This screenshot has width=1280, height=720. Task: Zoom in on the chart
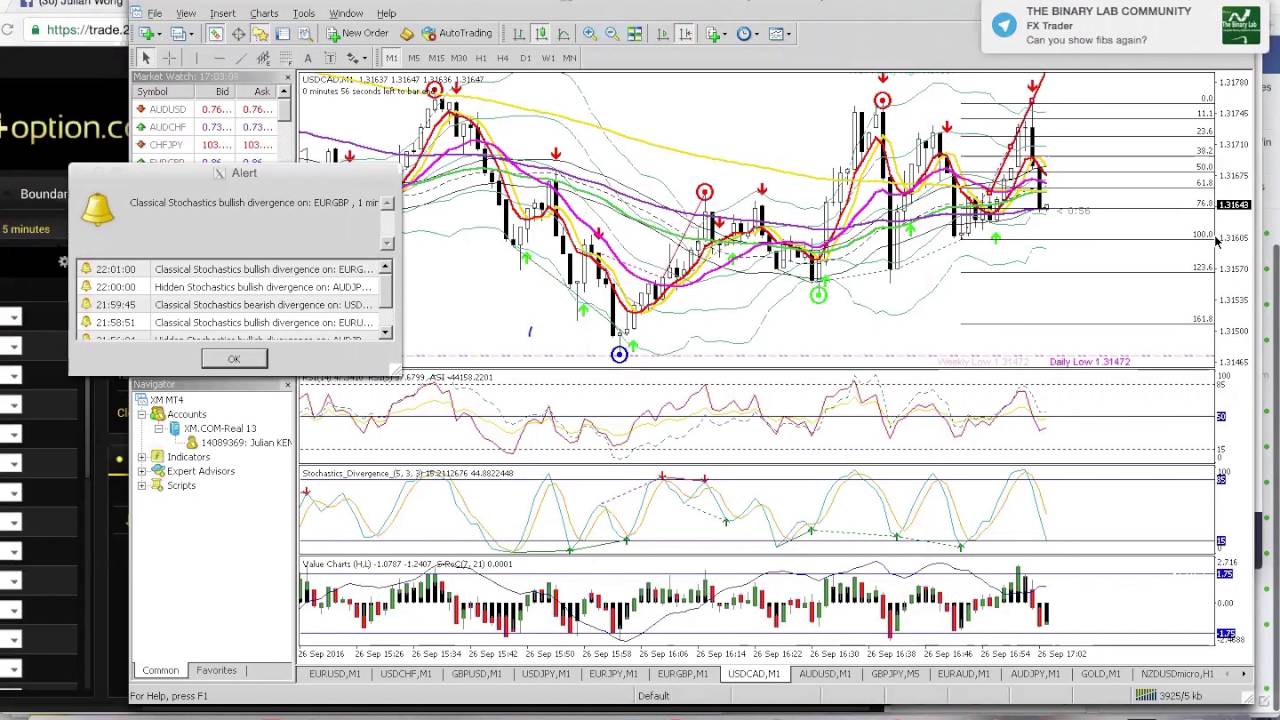tap(590, 34)
